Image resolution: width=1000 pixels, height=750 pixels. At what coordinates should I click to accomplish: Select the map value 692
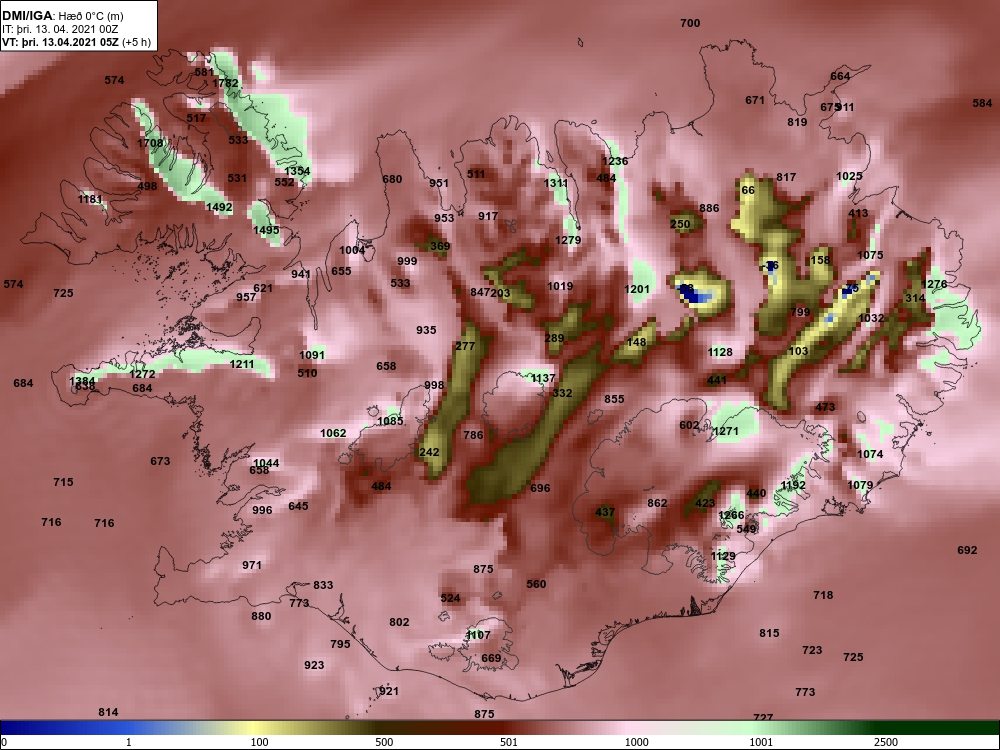point(967,551)
